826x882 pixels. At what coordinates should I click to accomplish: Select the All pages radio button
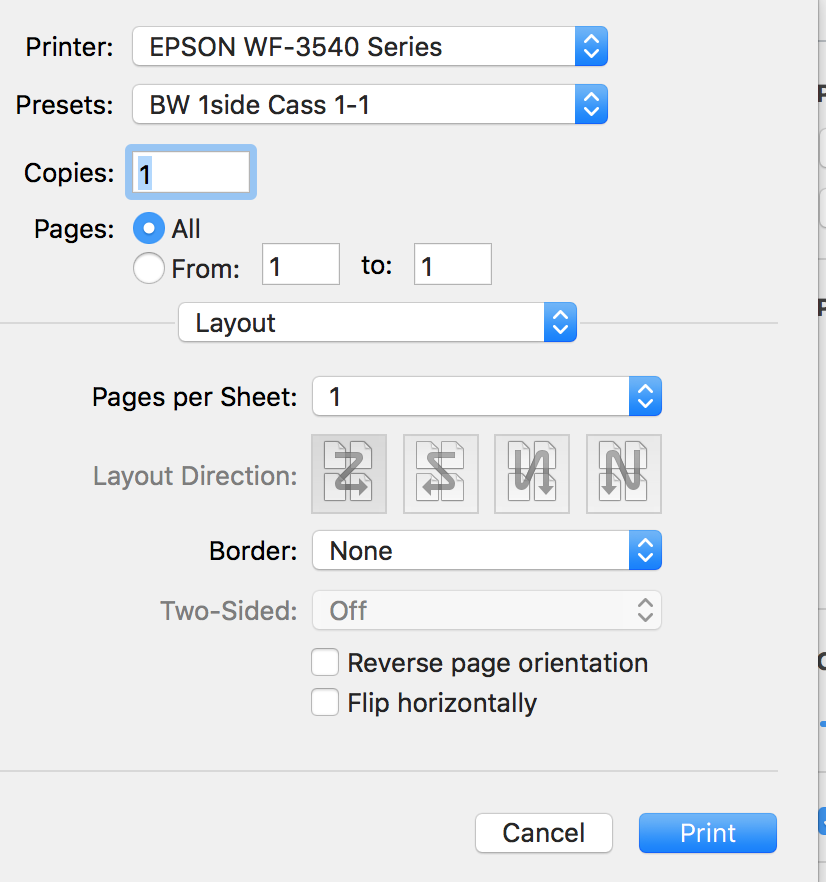click(148, 228)
